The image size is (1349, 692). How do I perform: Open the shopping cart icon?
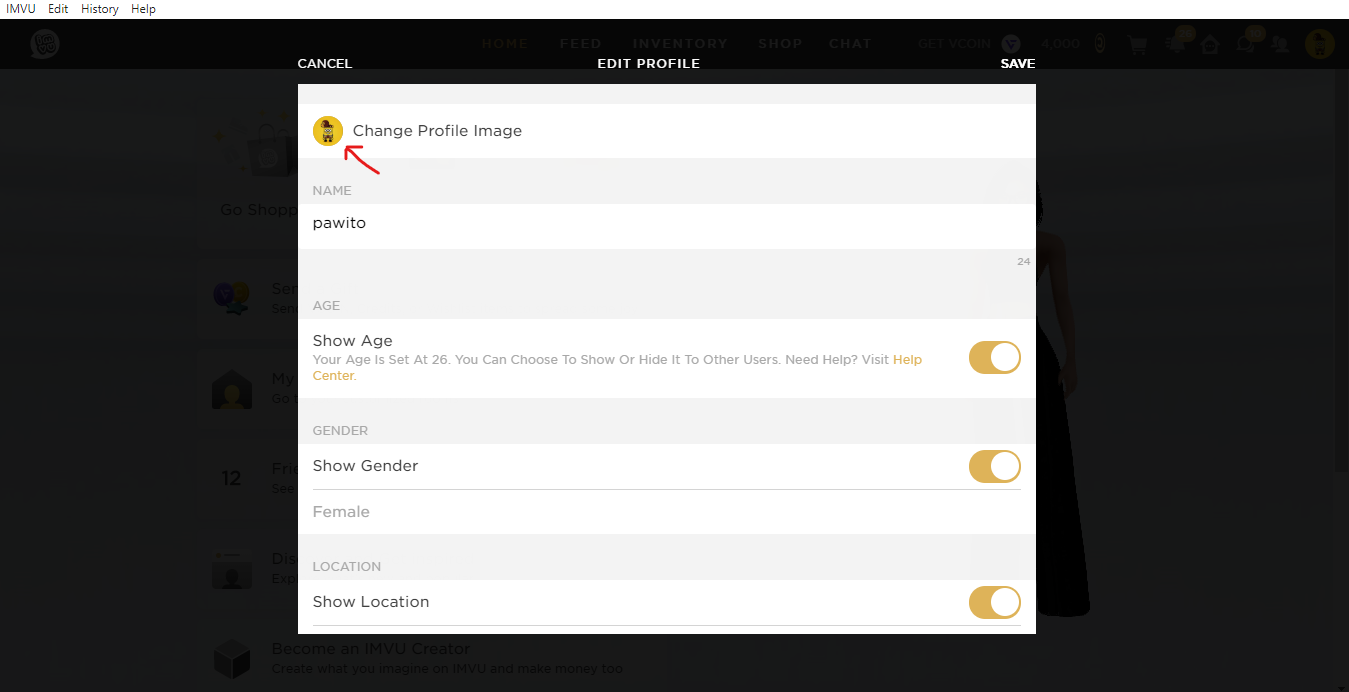pyautogui.click(x=1137, y=45)
